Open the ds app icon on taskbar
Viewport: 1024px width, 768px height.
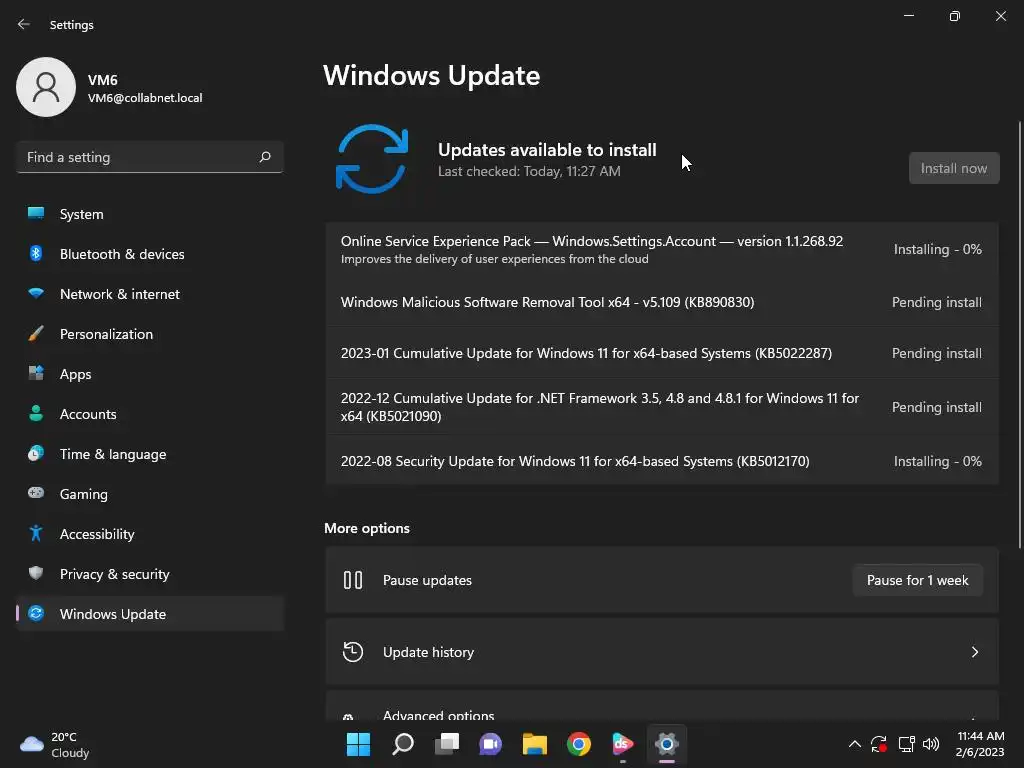click(x=622, y=744)
